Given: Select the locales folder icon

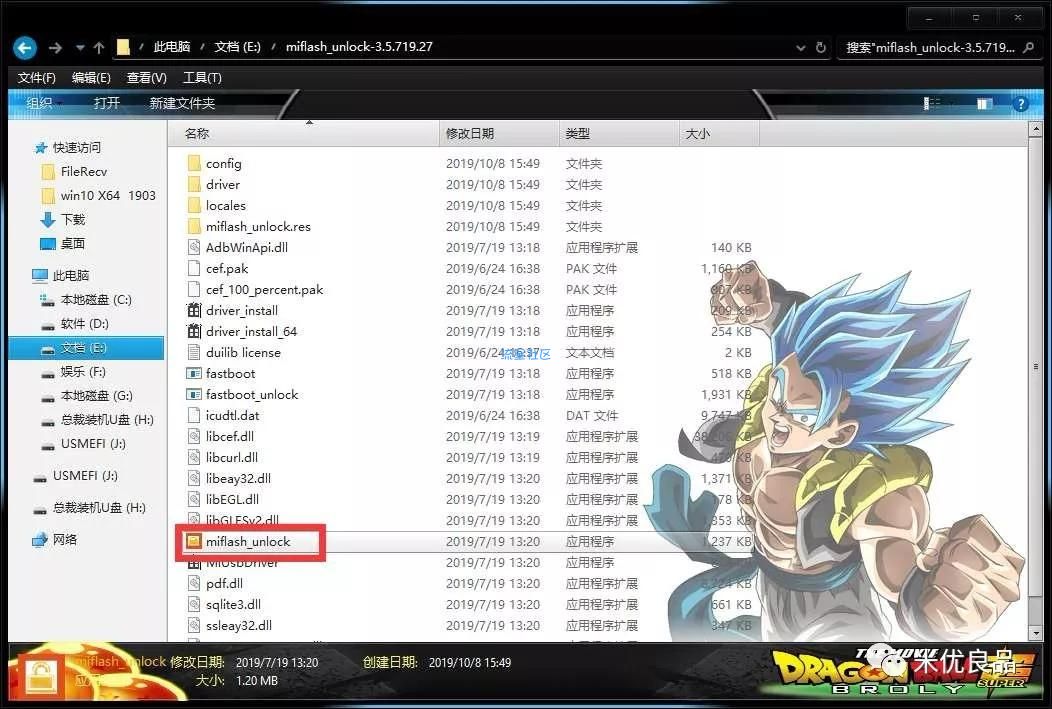Looking at the screenshot, I should [194, 205].
